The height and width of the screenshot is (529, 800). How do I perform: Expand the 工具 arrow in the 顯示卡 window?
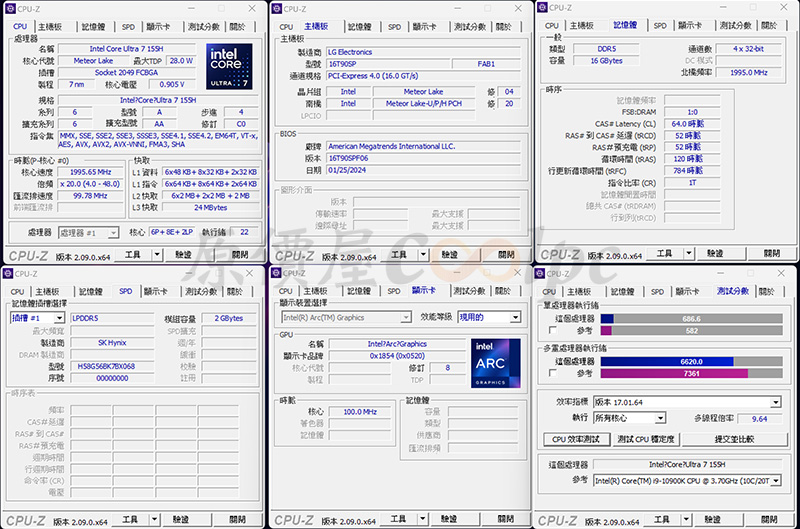point(423,519)
